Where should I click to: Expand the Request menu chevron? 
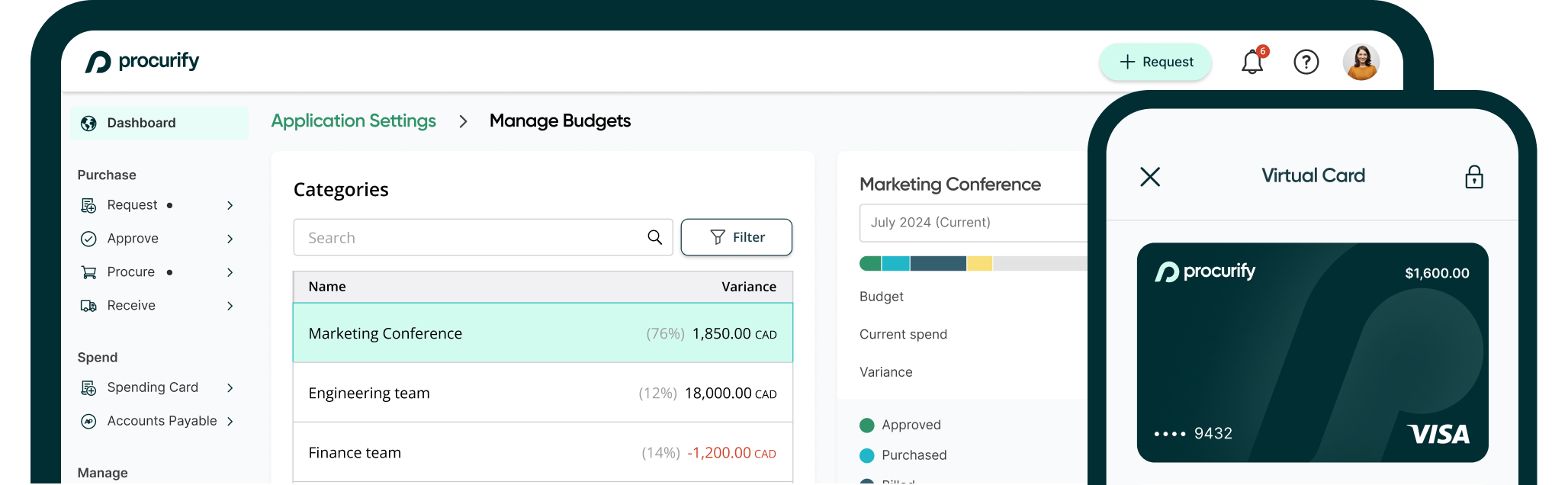click(230, 205)
